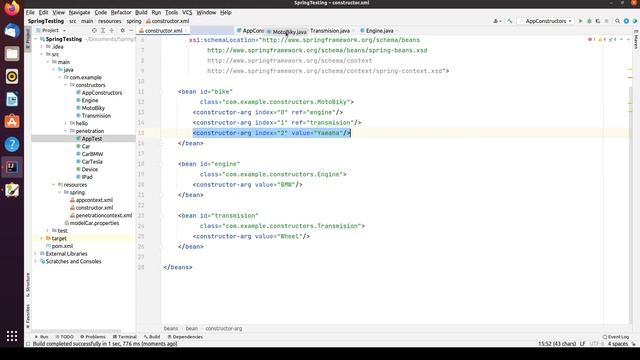Screen dimensions: 640x360
Task: Hide the Project tool window
Action: point(131,30)
